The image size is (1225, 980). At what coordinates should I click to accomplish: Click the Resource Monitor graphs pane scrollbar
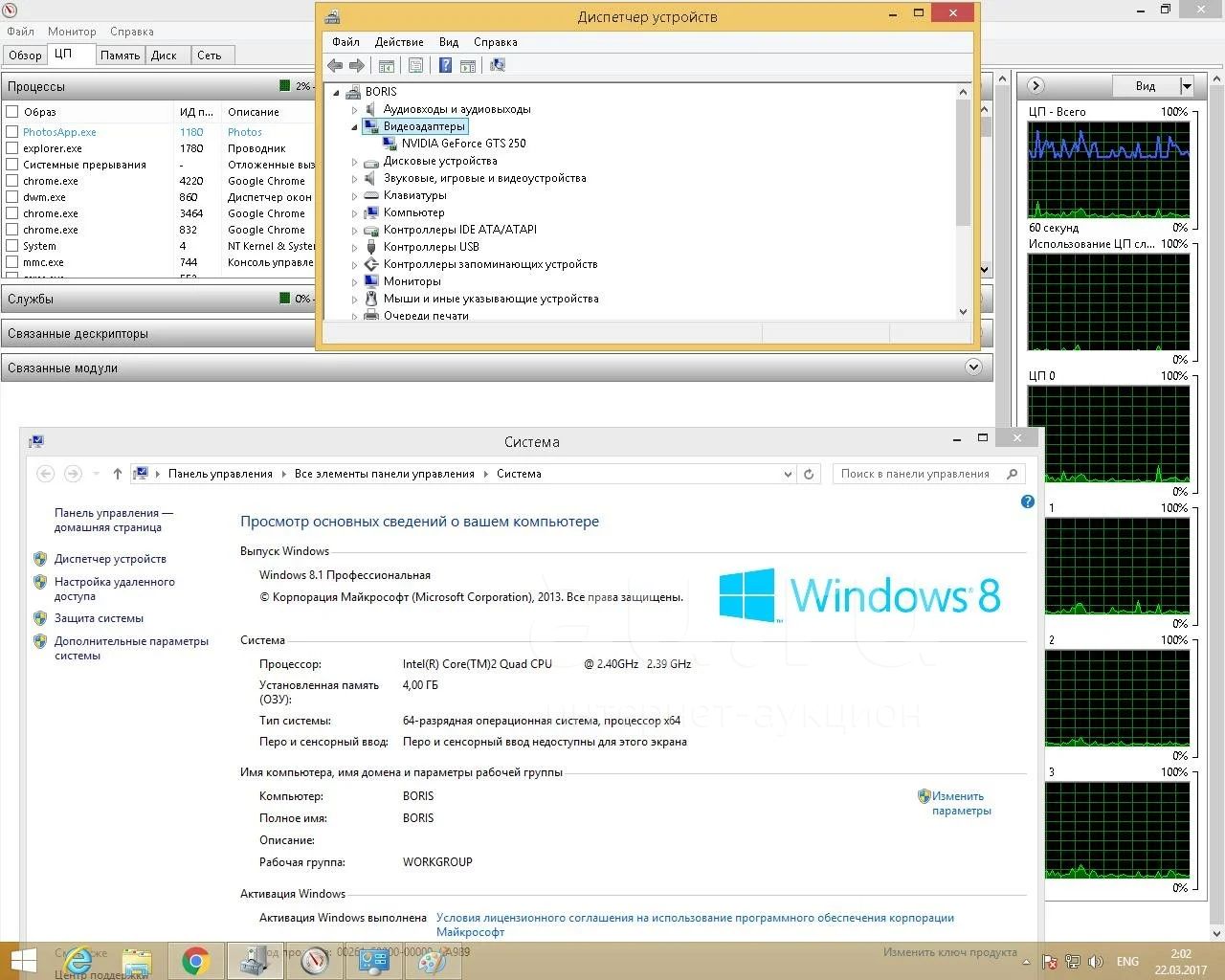click(1217, 504)
